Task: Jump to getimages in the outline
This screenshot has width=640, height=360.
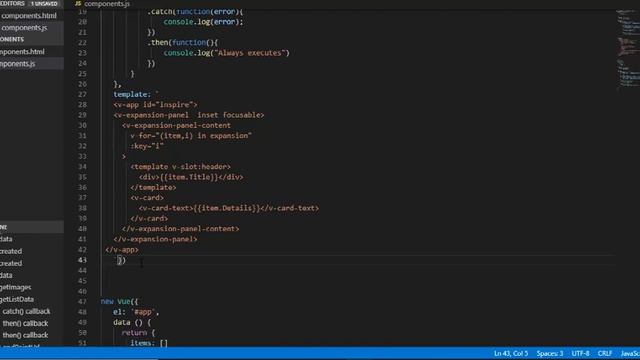Action: coord(16,287)
